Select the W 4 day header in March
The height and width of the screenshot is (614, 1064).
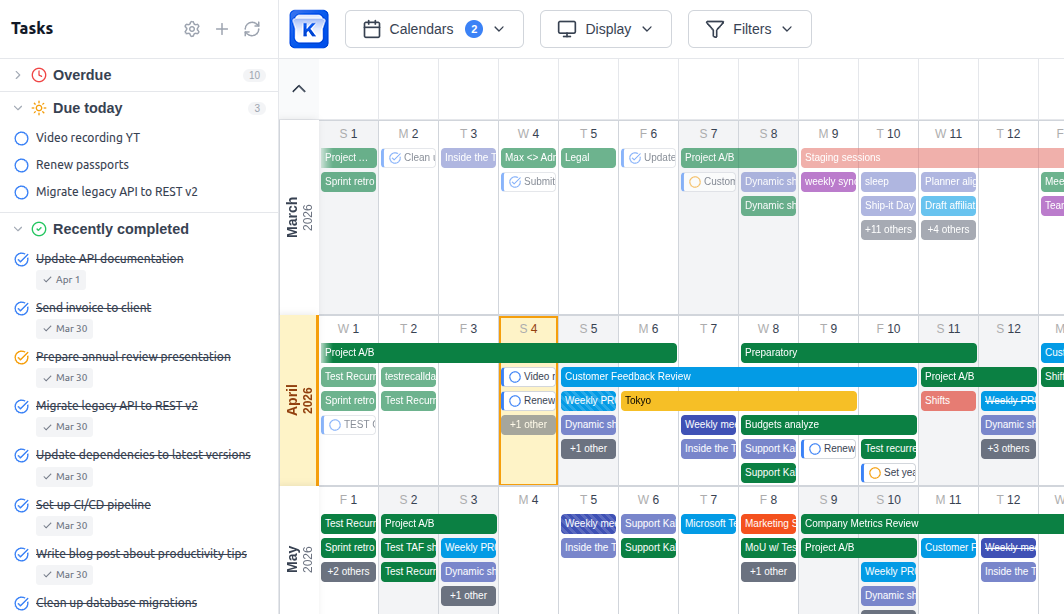528,134
